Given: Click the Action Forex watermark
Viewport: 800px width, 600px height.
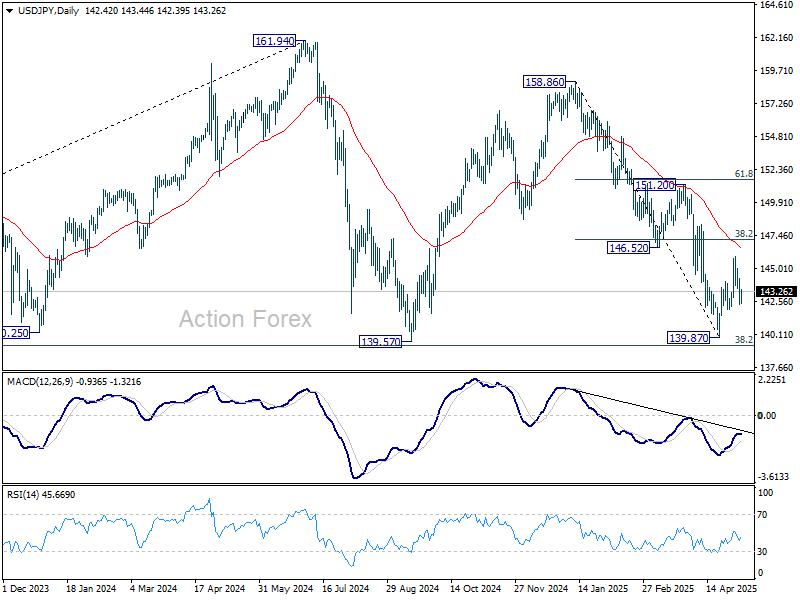Looking at the screenshot, I should [245, 319].
